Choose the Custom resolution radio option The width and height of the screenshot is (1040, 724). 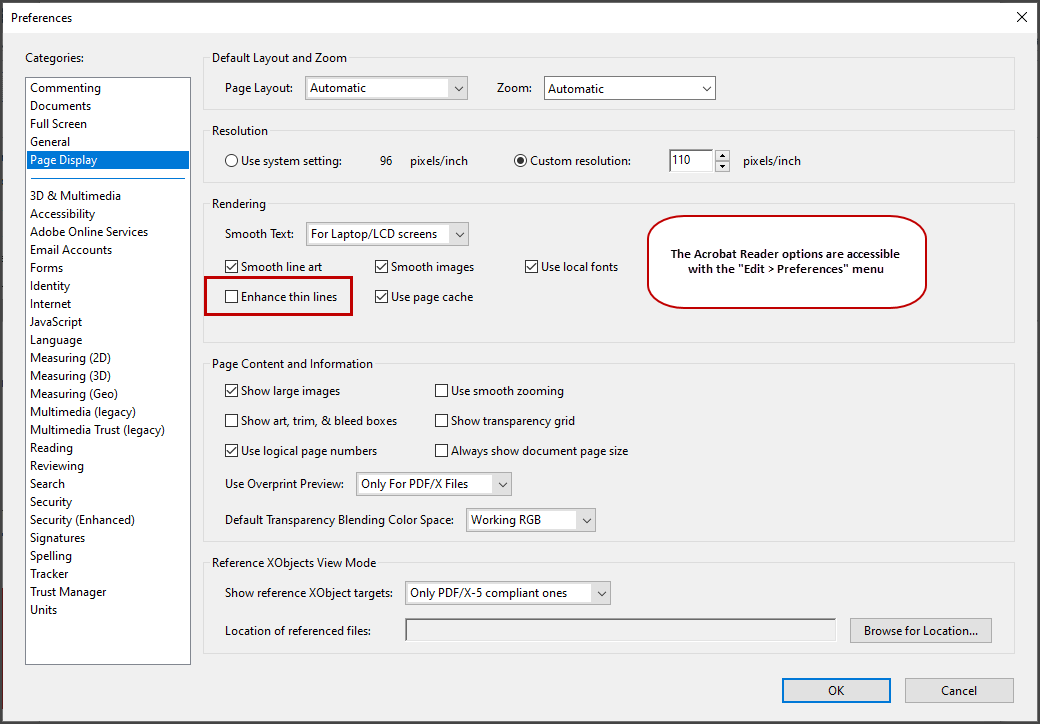(x=521, y=161)
